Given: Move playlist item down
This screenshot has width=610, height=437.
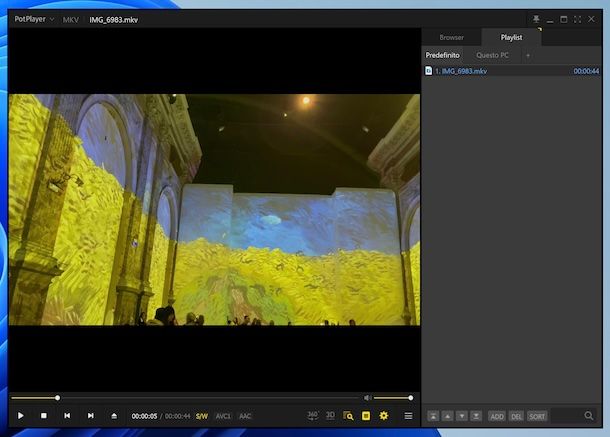Looking at the screenshot, I should (x=462, y=416).
